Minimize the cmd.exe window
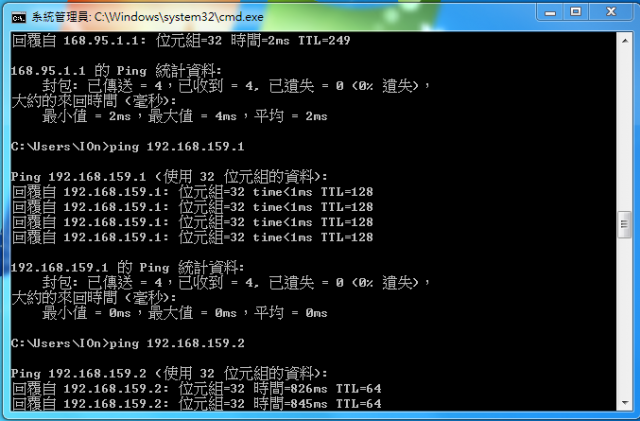The image size is (640, 421). click(550, 12)
